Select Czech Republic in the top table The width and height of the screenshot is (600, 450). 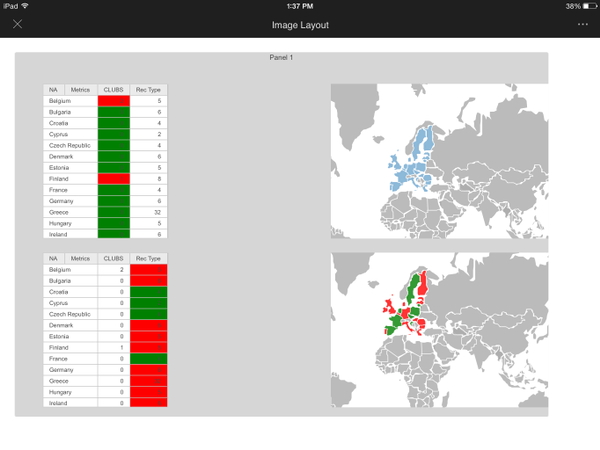(x=69, y=145)
